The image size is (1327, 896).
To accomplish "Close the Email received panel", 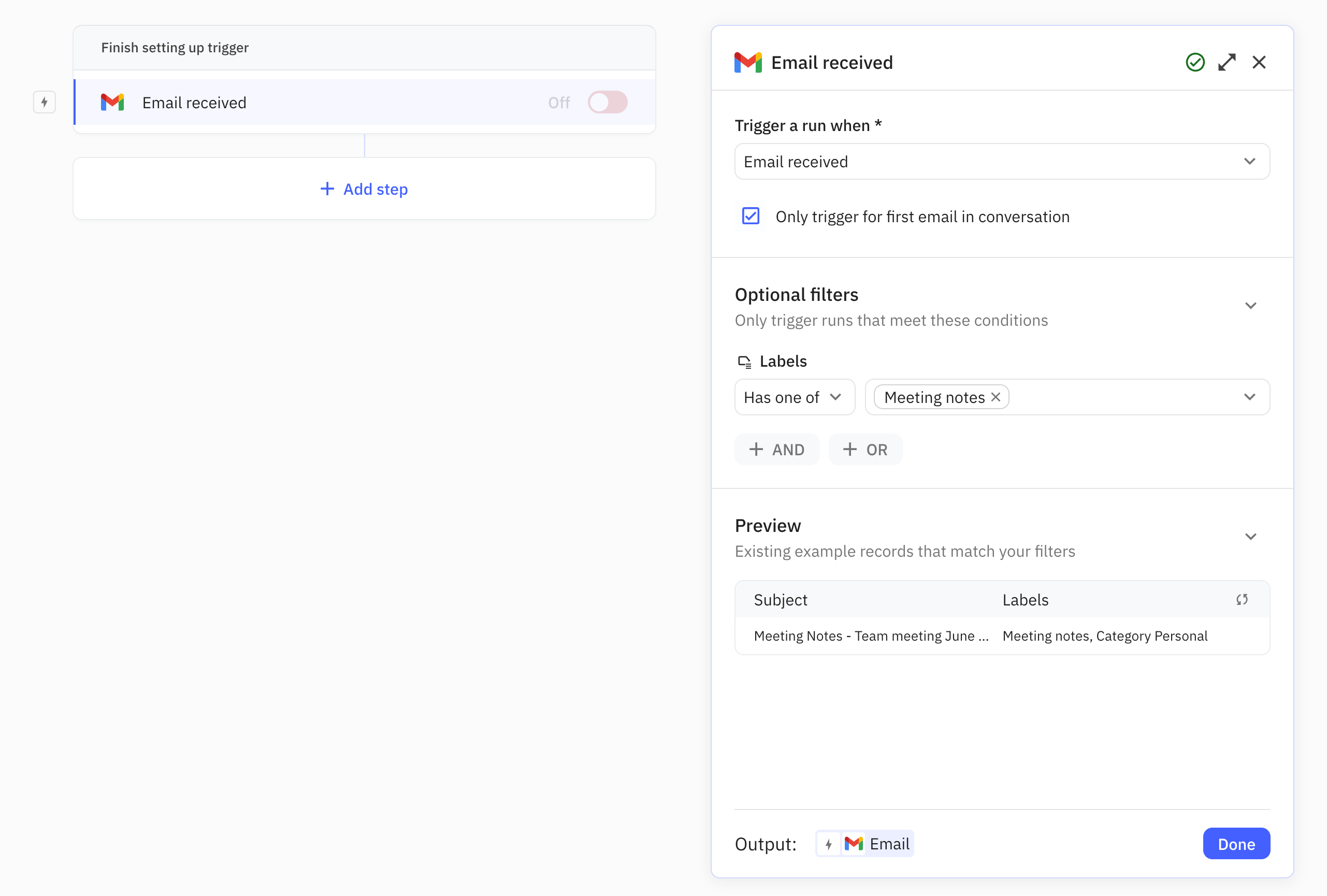I will coord(1259,62).
